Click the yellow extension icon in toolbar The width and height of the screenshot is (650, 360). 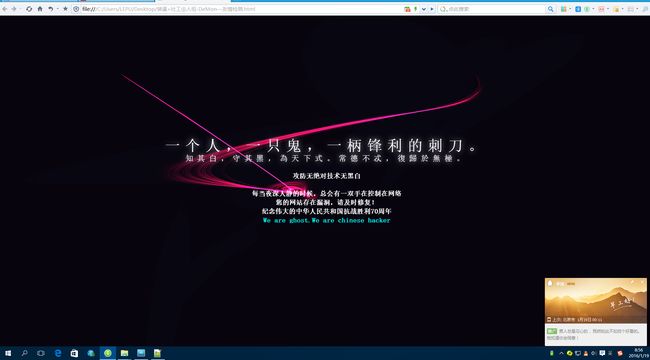point(616,9)
